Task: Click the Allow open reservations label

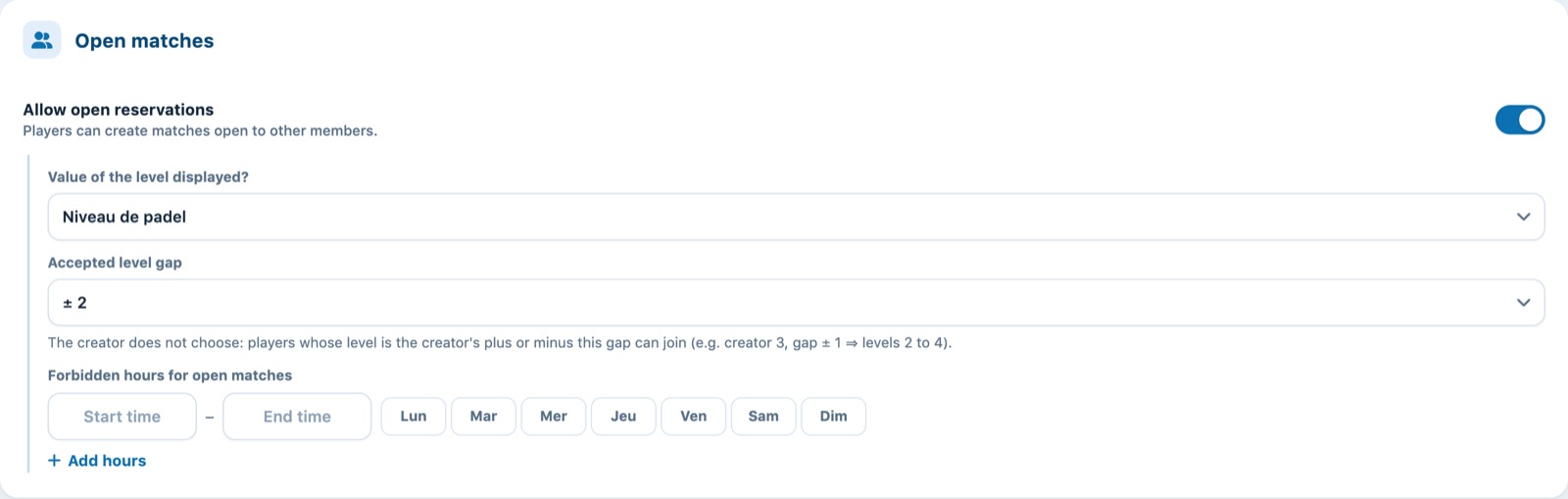Action: point(119,110)
